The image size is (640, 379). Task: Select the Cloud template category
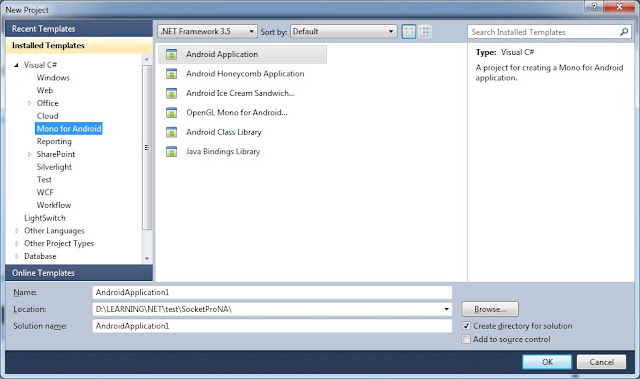[x=47, y=116]
